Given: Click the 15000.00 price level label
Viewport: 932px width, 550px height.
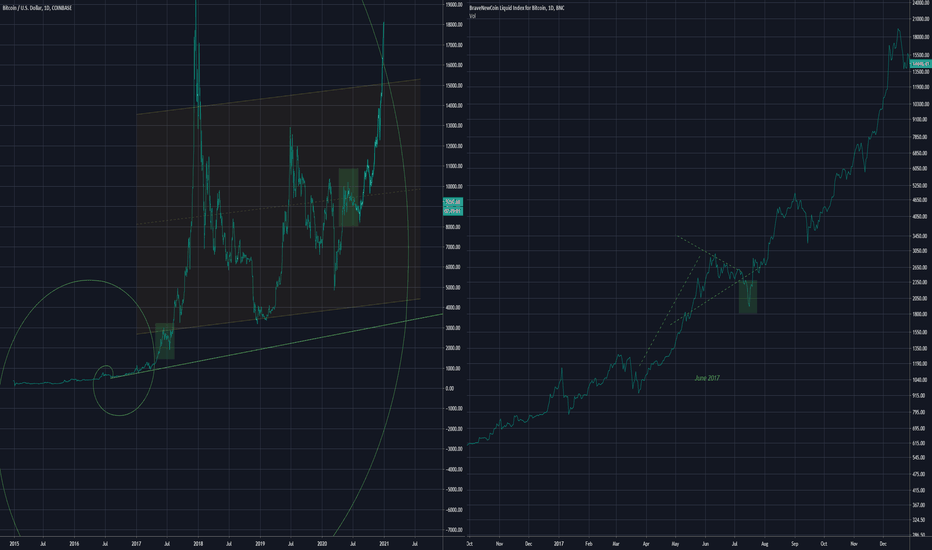Looking at the screenshot, I should pyautogui.click(x=454, y=86).
